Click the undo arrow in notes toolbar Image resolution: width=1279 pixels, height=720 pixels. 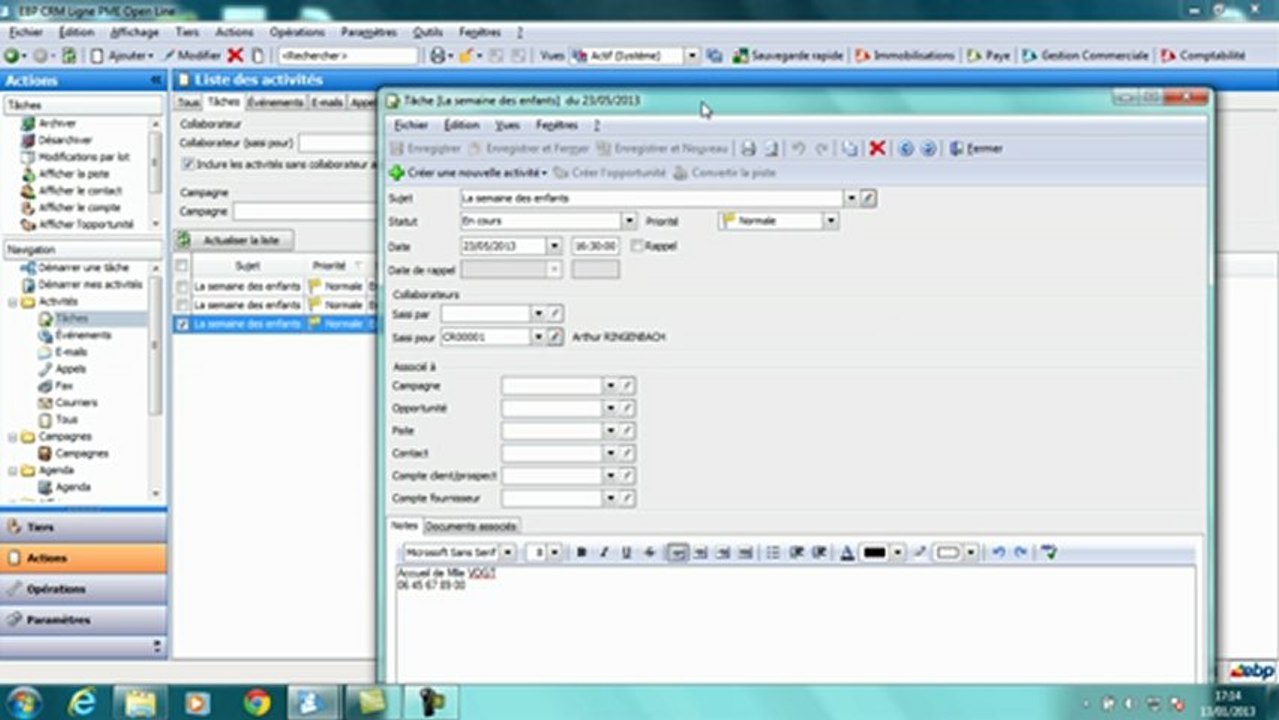(998, 552)
